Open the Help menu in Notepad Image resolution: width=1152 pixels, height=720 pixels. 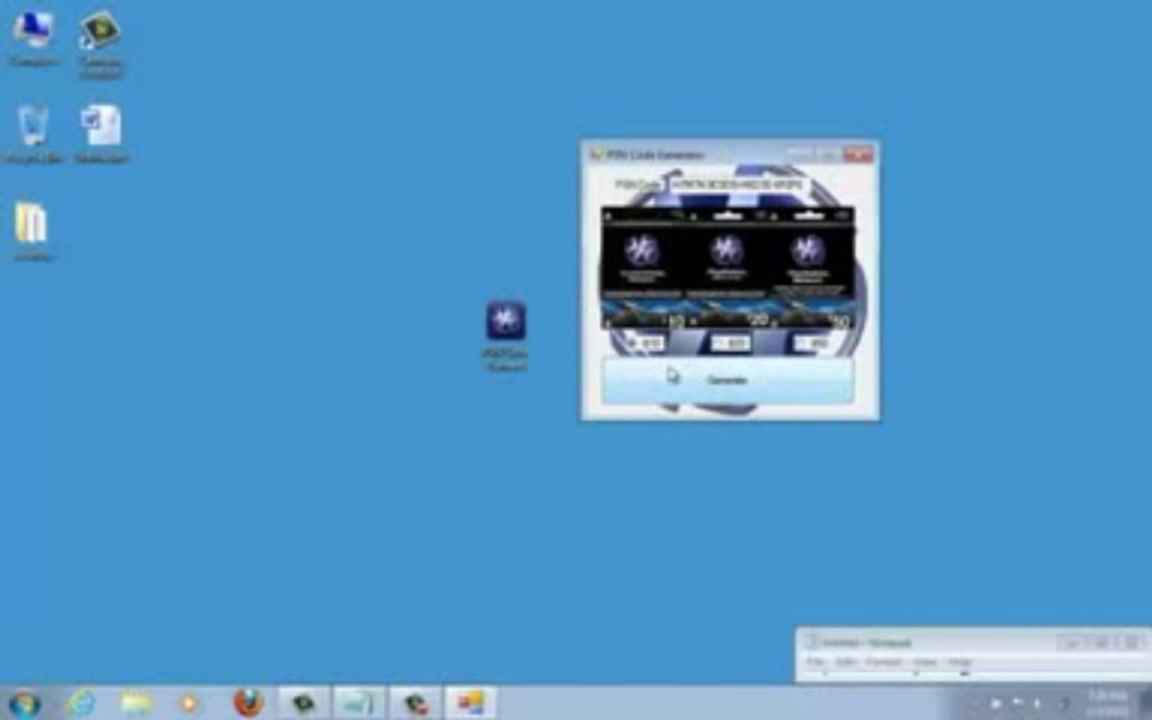960,662
